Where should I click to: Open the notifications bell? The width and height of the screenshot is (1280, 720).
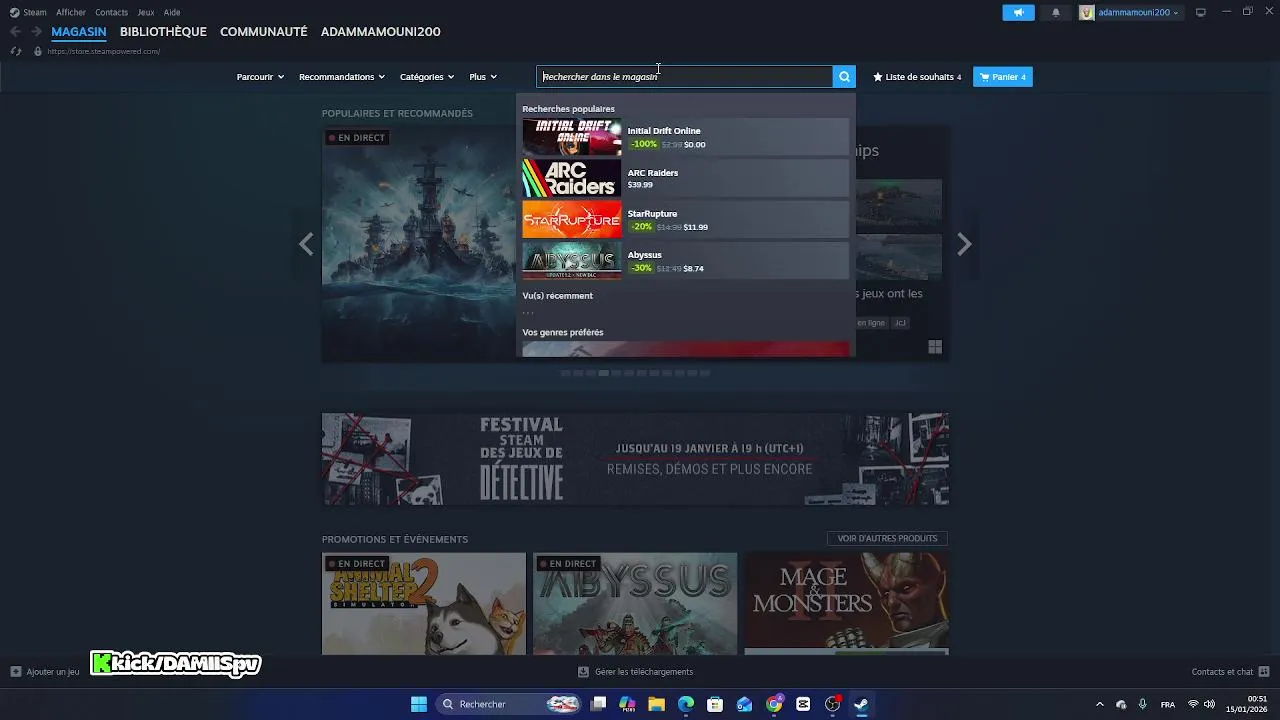[x=1055, y=13]
